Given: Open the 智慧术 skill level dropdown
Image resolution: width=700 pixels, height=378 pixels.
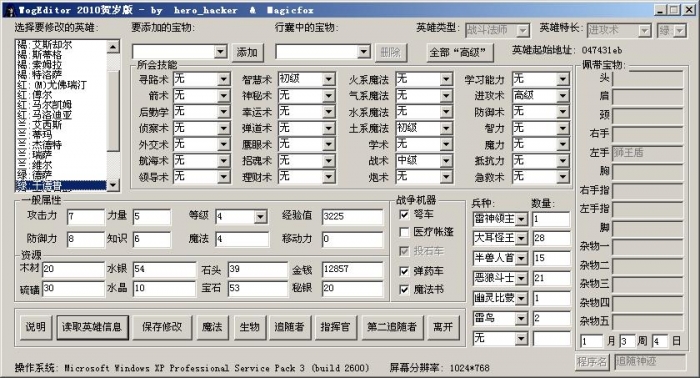Looking at the screenshot, I should 329,79.
